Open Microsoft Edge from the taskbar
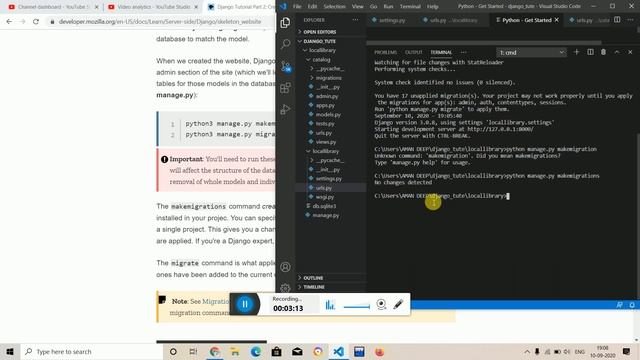Viewport: 640px width, 360px height. (x=256, y=351)
